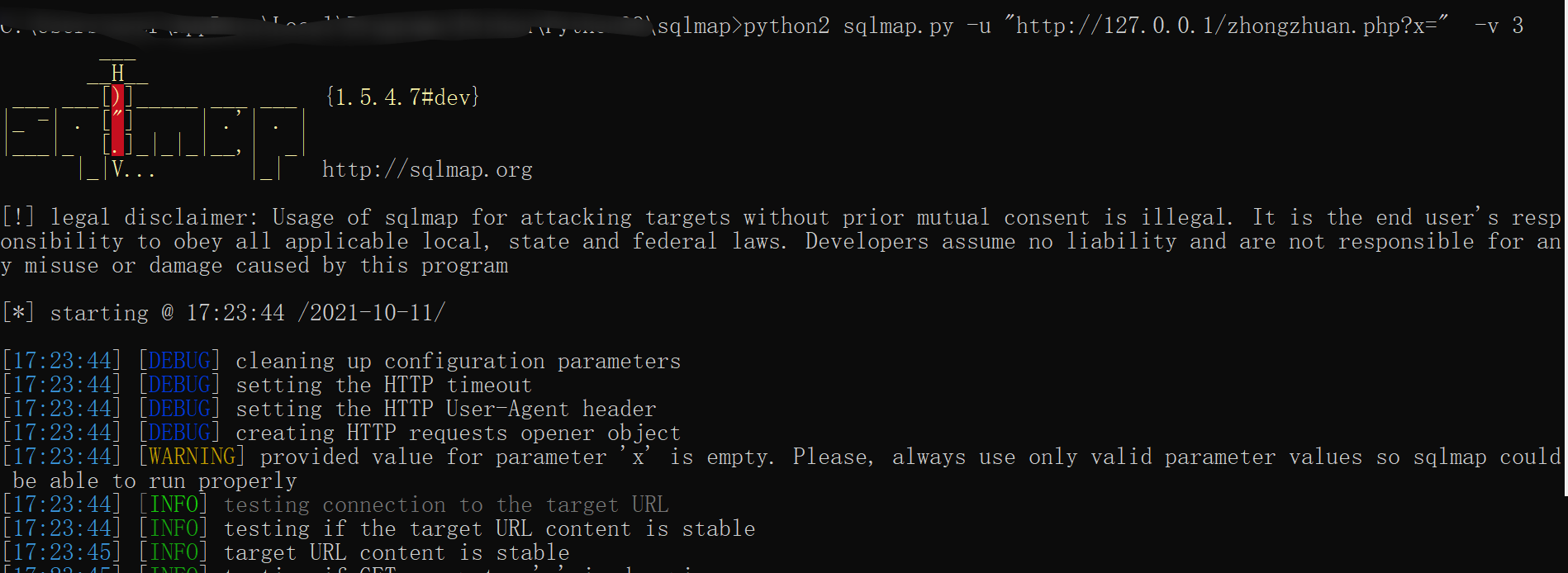Screen dimensions: 1568x573
Task: Click the target URL in the command line
Action: pyautogui.click(x=1227, y=26)
